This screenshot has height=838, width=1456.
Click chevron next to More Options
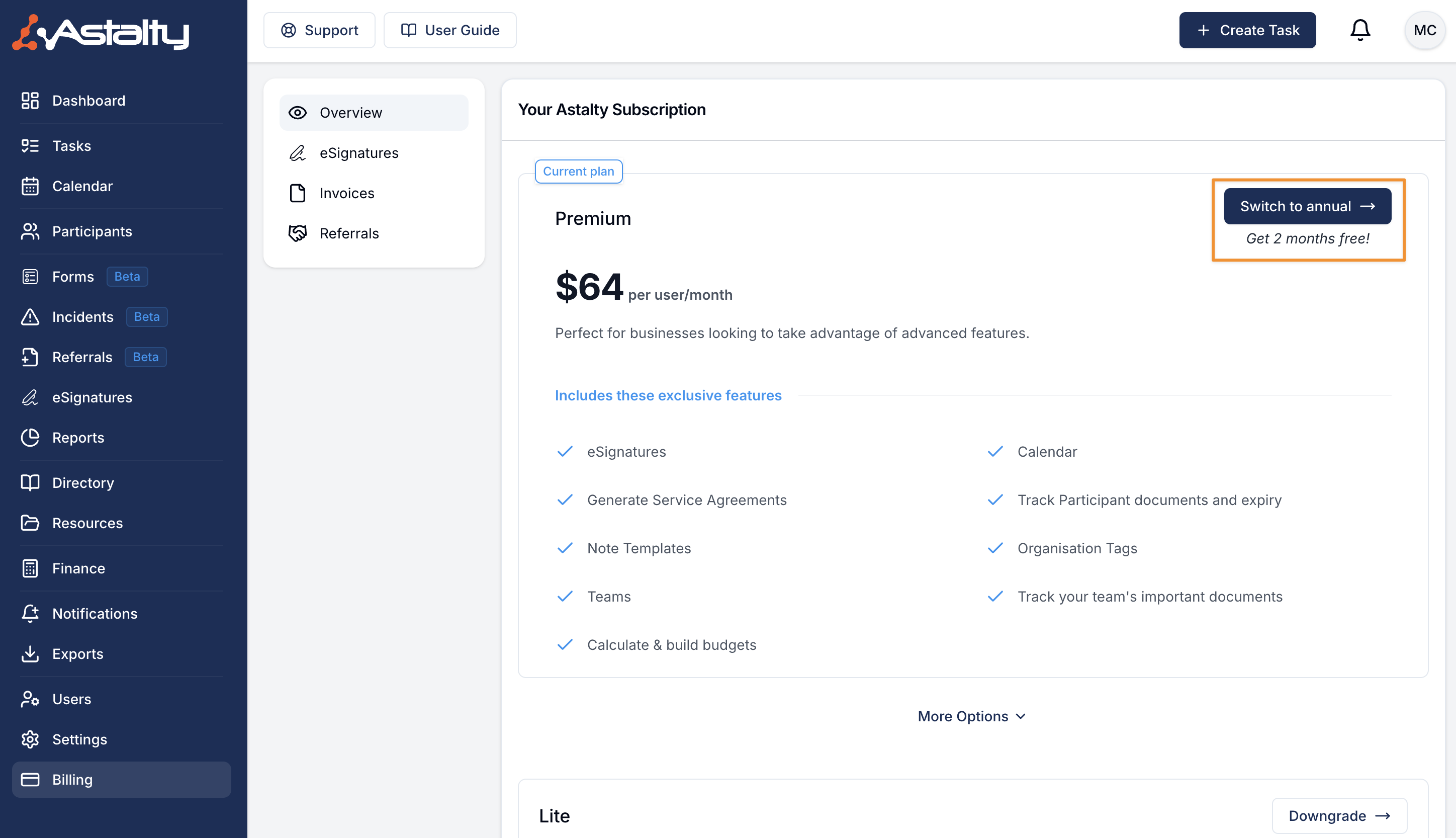(1021, 717)
